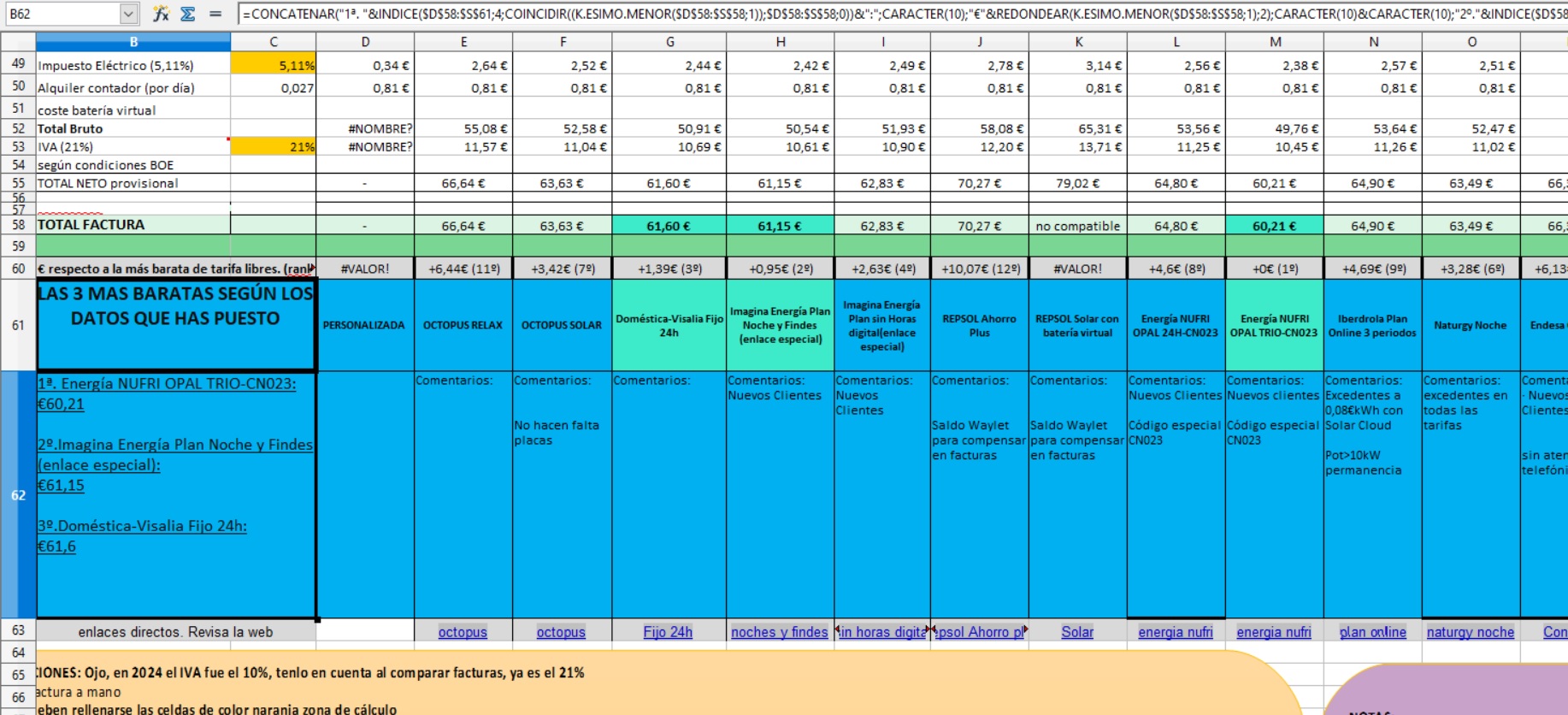Select row 62 header
Viewport: 1568px width, 715px height.
[18, 495]
